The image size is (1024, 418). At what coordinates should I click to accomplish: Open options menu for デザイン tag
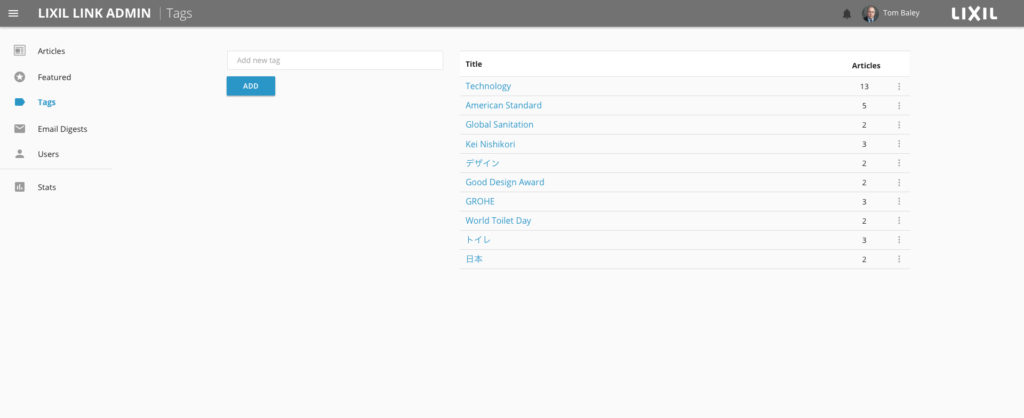tap(899, 163)
